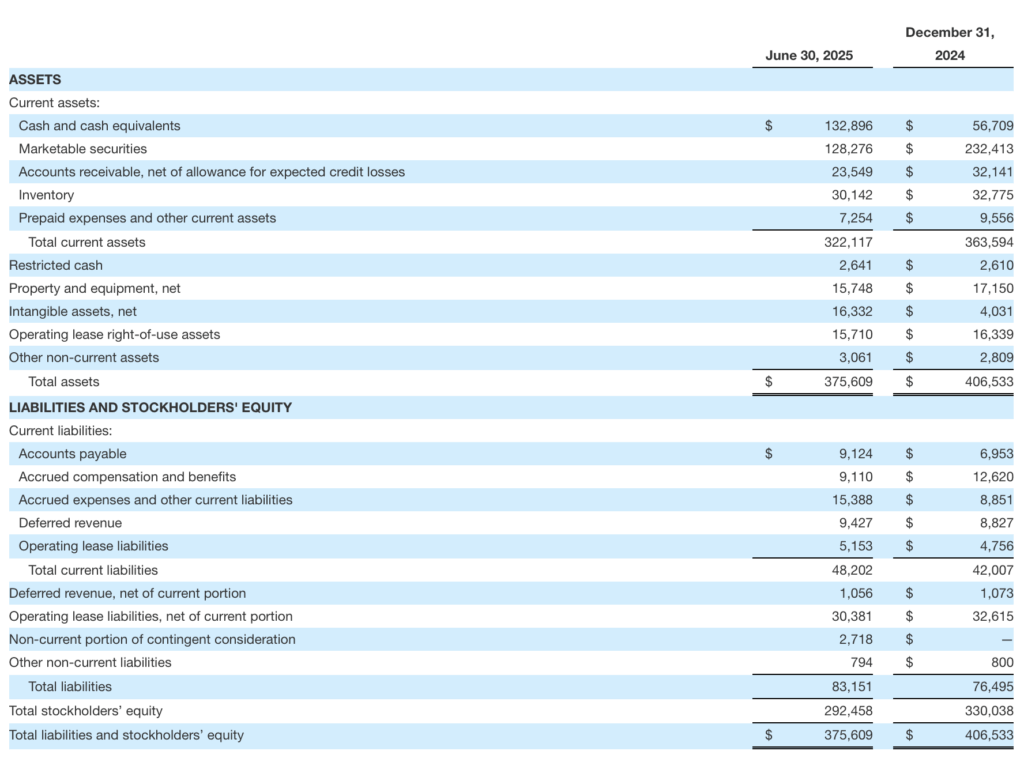The height and width of the screenshot is (762, 1024).
Task: Click the 'Current assets:' label
Action: tap(54, 103)
